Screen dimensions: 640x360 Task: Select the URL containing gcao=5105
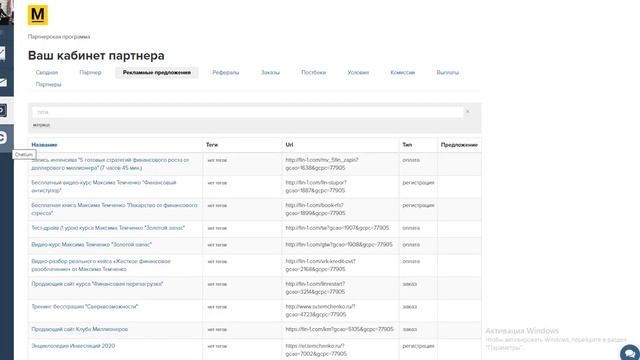[340, 329]
